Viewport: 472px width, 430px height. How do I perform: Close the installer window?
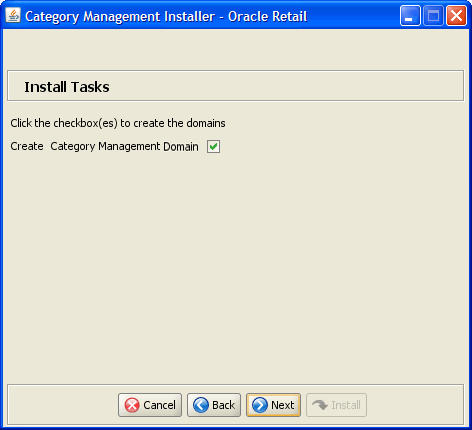456,15
